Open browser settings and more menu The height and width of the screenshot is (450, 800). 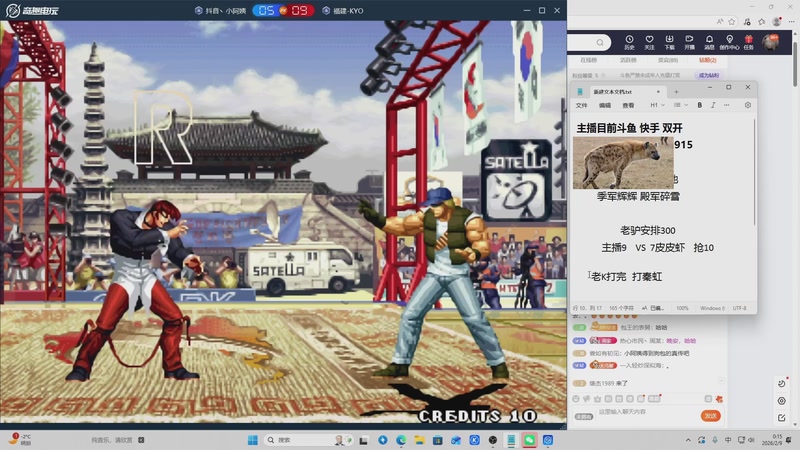pos(791,21)
